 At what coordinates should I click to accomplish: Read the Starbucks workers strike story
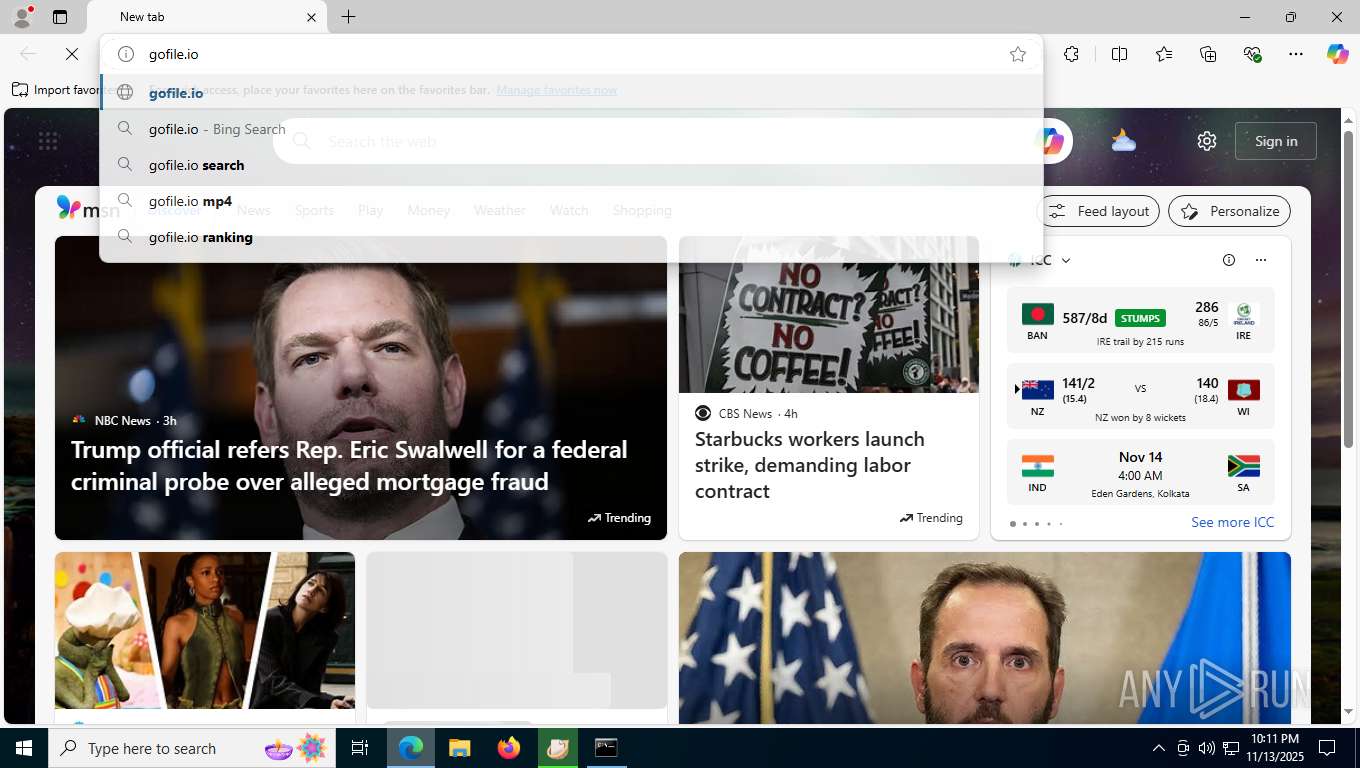click(810, 465)
